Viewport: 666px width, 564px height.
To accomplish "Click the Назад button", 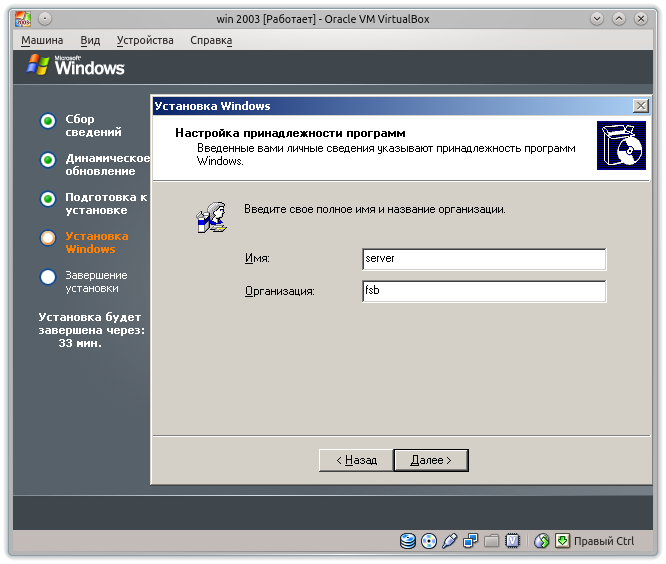I will 356,460.
